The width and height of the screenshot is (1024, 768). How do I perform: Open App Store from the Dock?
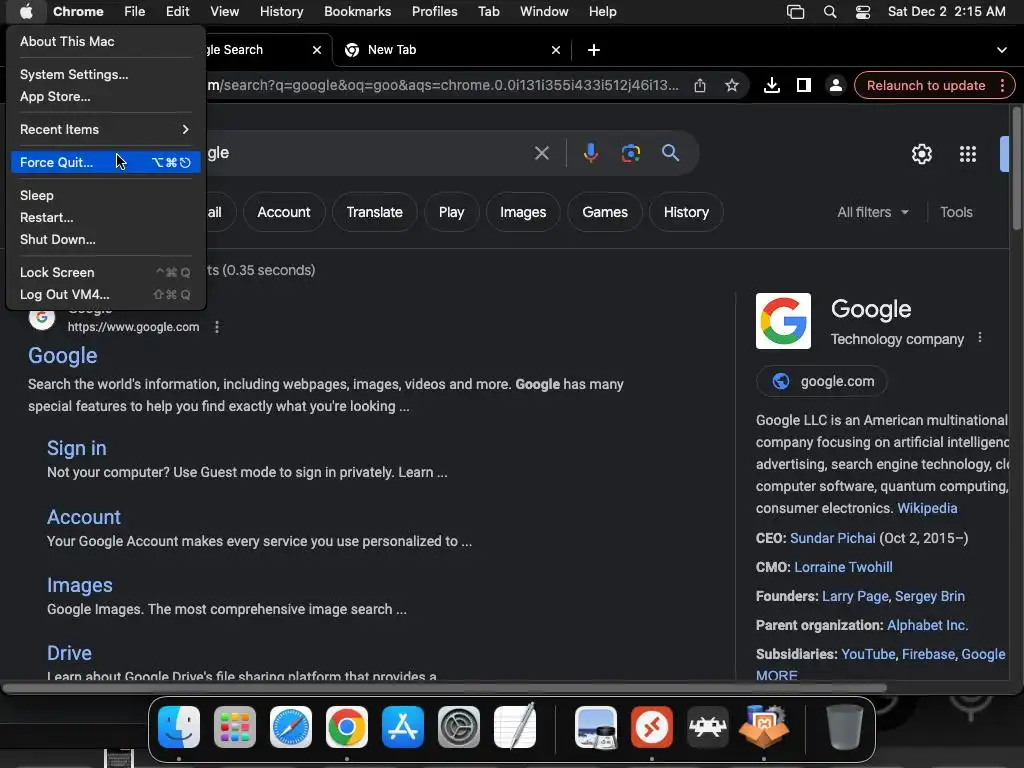(402, 727)
